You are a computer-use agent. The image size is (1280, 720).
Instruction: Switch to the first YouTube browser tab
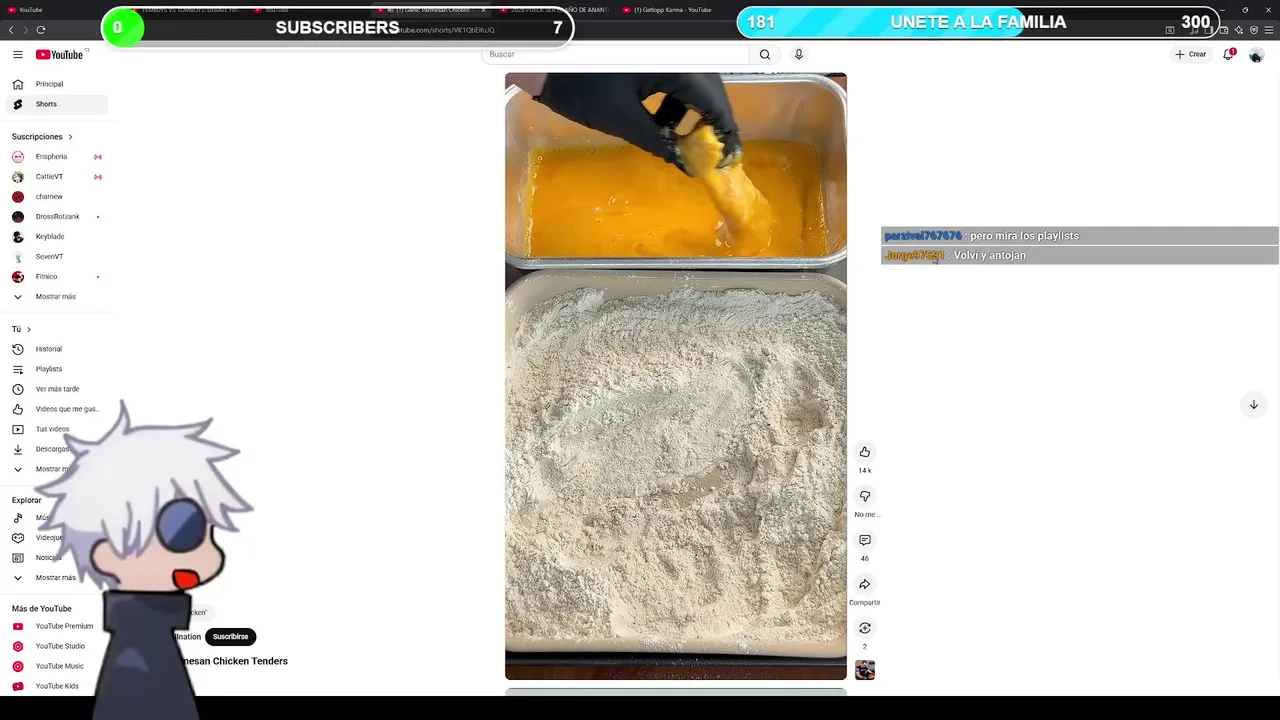(30, 10)
